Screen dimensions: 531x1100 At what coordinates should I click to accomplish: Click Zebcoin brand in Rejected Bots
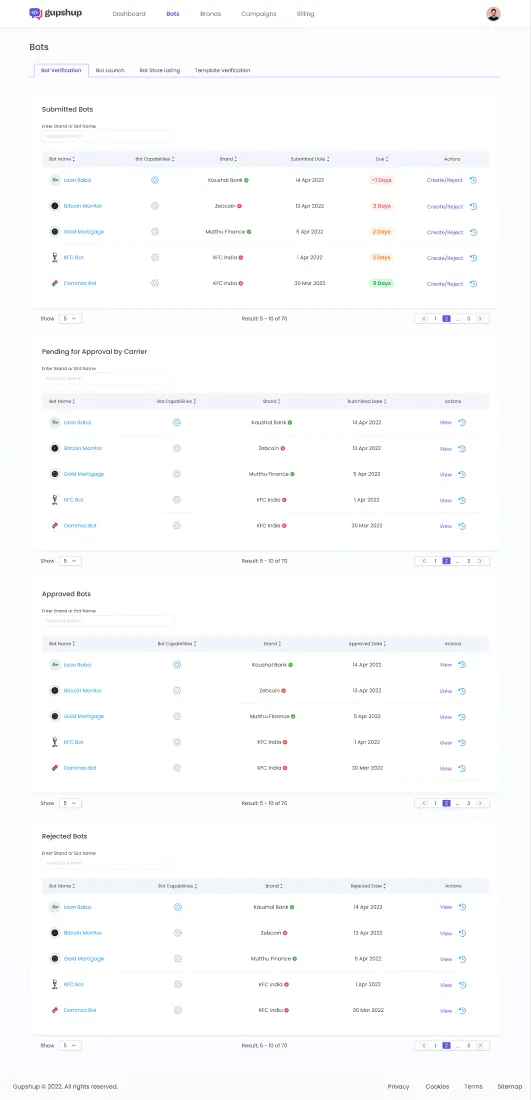point(271,933)
